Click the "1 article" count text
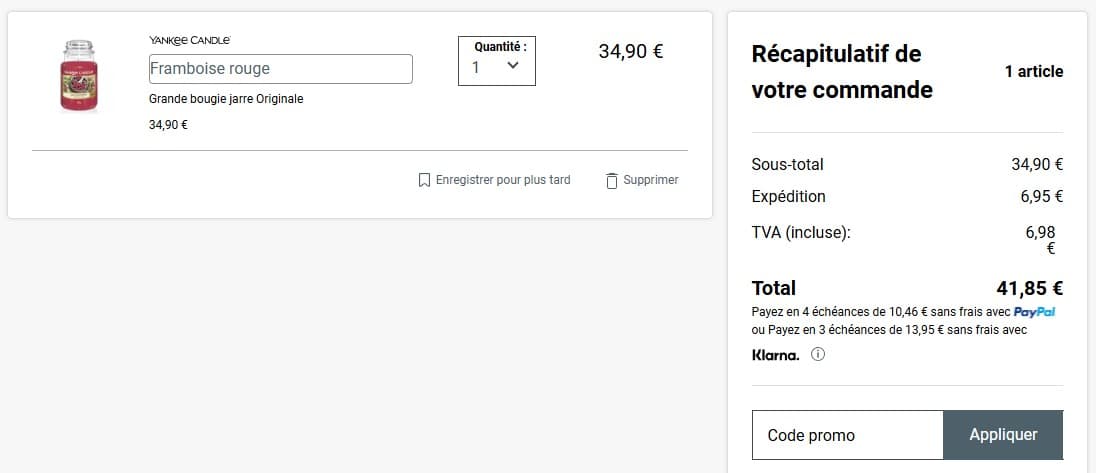 [x=1034, y=72]
